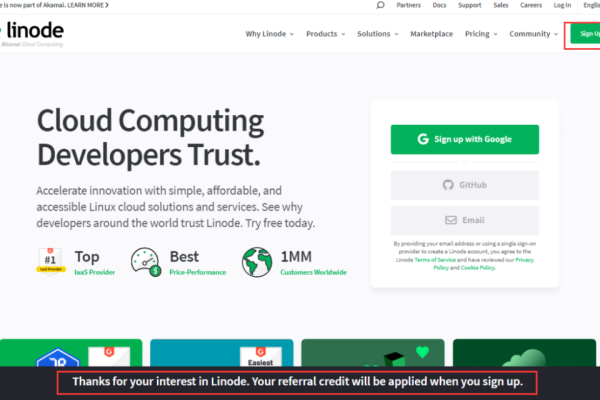Choose GitHub sign-up option
Screen dimensions: 600x400
click(x=465, y=185)
